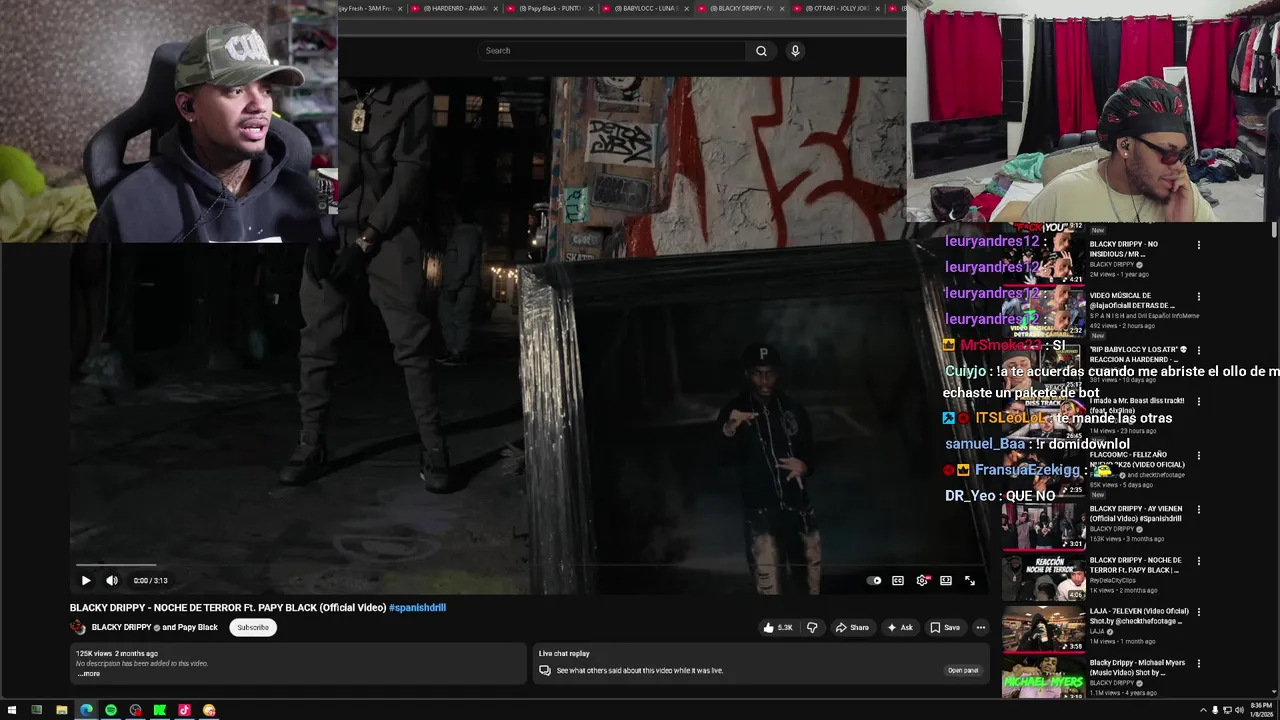Open options for Mr. Beast diss track video
Screen dimensions: 1280x720
(1198, 402)
